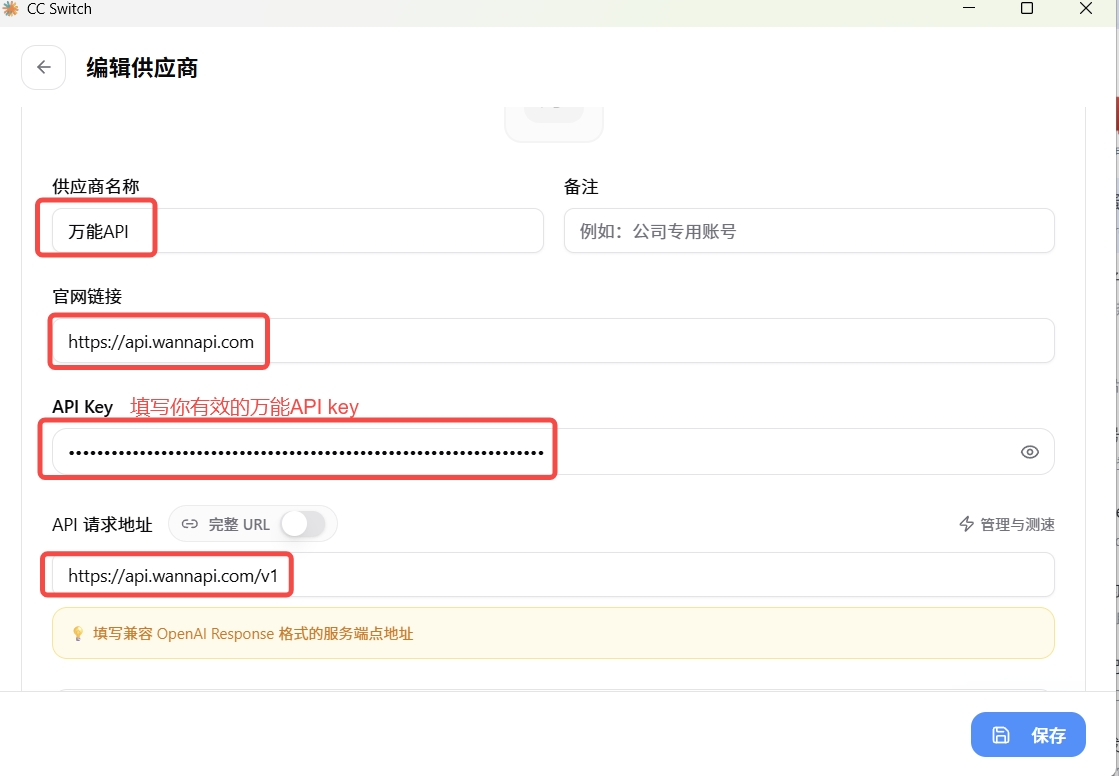This screenshot has height=776, width=1119.
Task: Click the lightning icon beside 管理与测速
Action: (x=966, y=524)
